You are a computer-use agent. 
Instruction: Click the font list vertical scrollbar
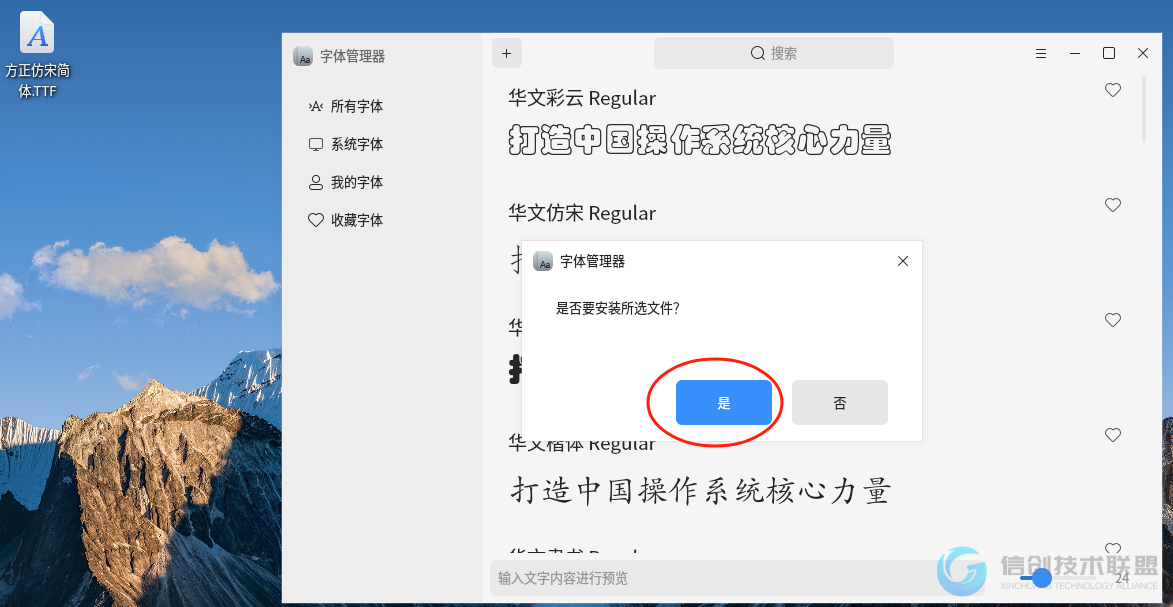1143,109
